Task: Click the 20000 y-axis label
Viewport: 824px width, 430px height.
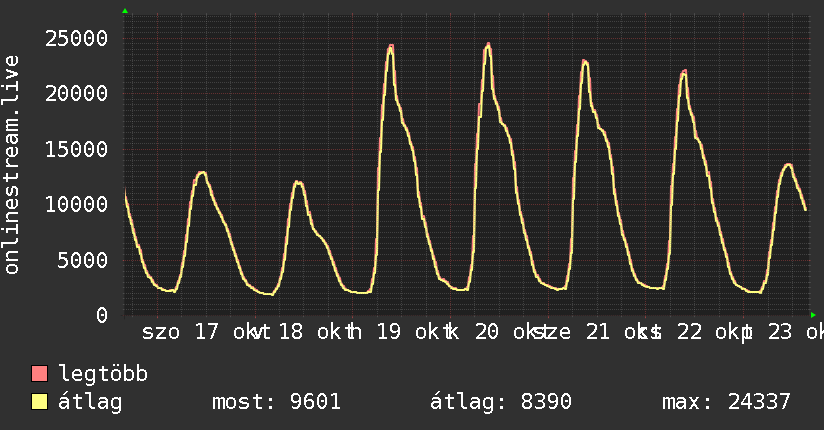Action: 76,94
